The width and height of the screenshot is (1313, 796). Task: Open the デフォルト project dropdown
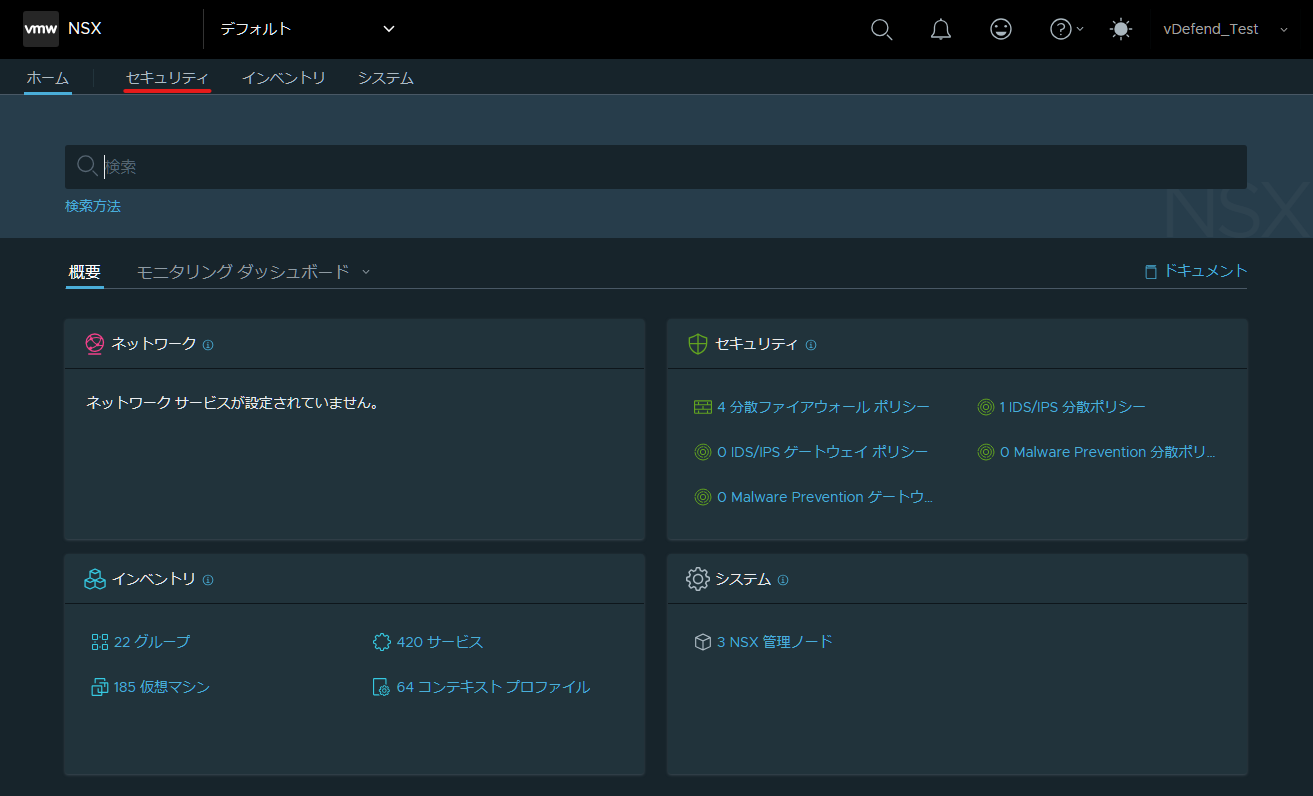[308, 29]
